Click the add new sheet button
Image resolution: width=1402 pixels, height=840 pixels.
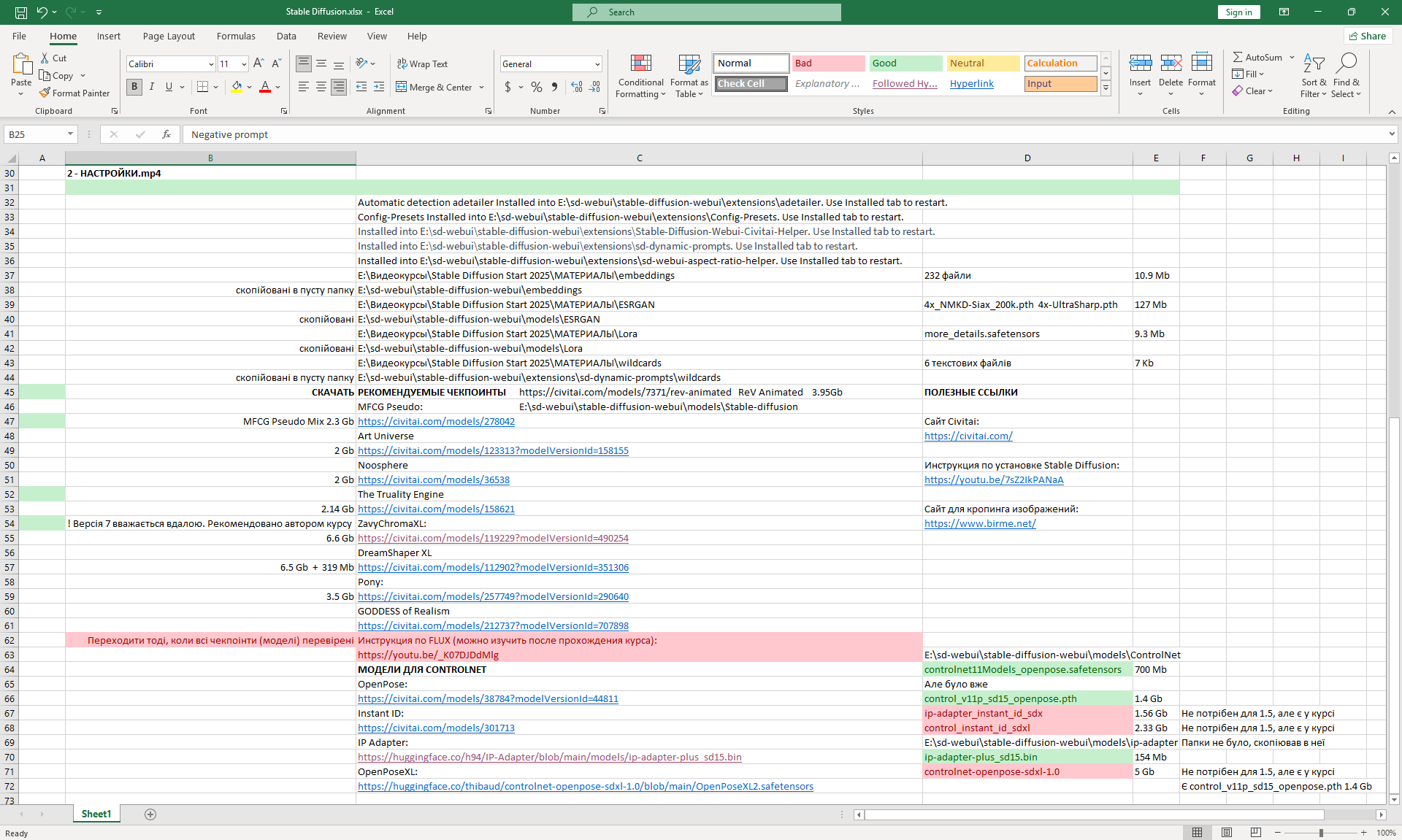coord(150,814)
